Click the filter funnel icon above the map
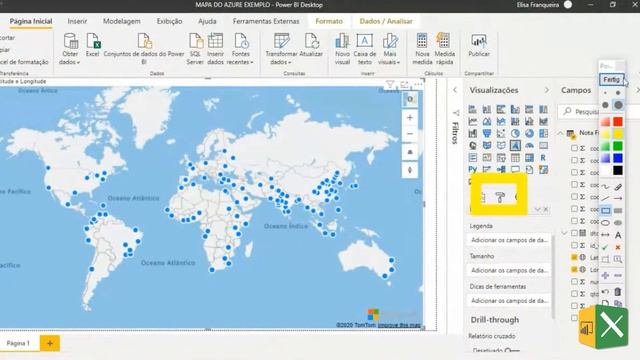Screen dimensions: 640x360 click(390, 84)
